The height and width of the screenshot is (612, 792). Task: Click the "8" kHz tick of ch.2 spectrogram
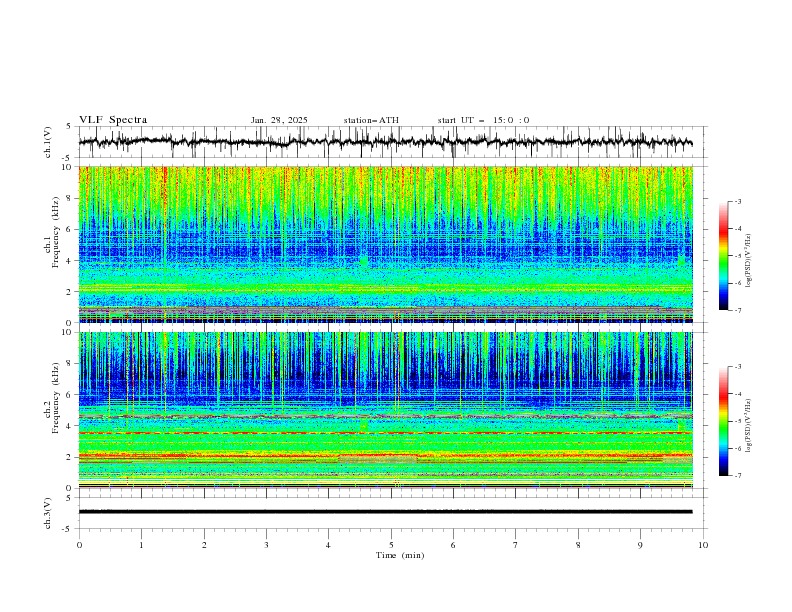[x=70, y=364]
